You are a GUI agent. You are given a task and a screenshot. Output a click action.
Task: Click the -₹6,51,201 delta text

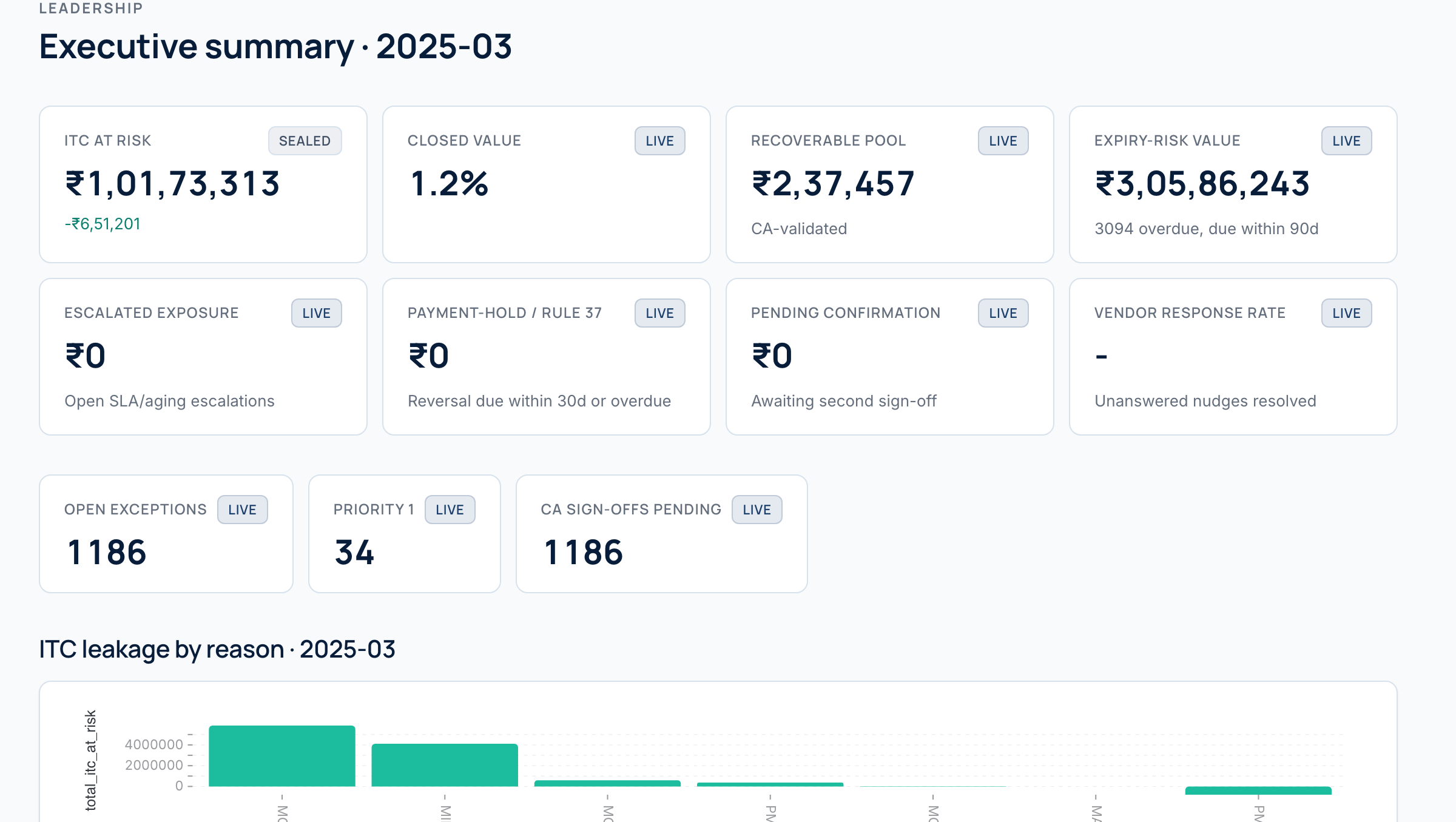click(x=103, y=224)
